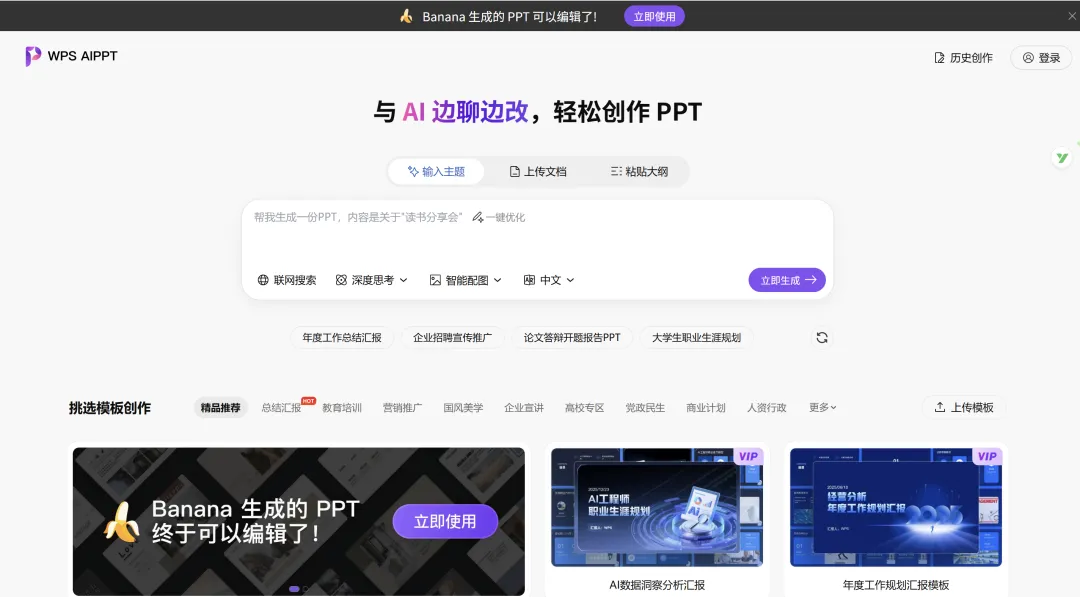Image resolution: width=1080 pixels, height=597 pixels.
Task: Click the refresh suggestions icon
Action: click(822, 337)
